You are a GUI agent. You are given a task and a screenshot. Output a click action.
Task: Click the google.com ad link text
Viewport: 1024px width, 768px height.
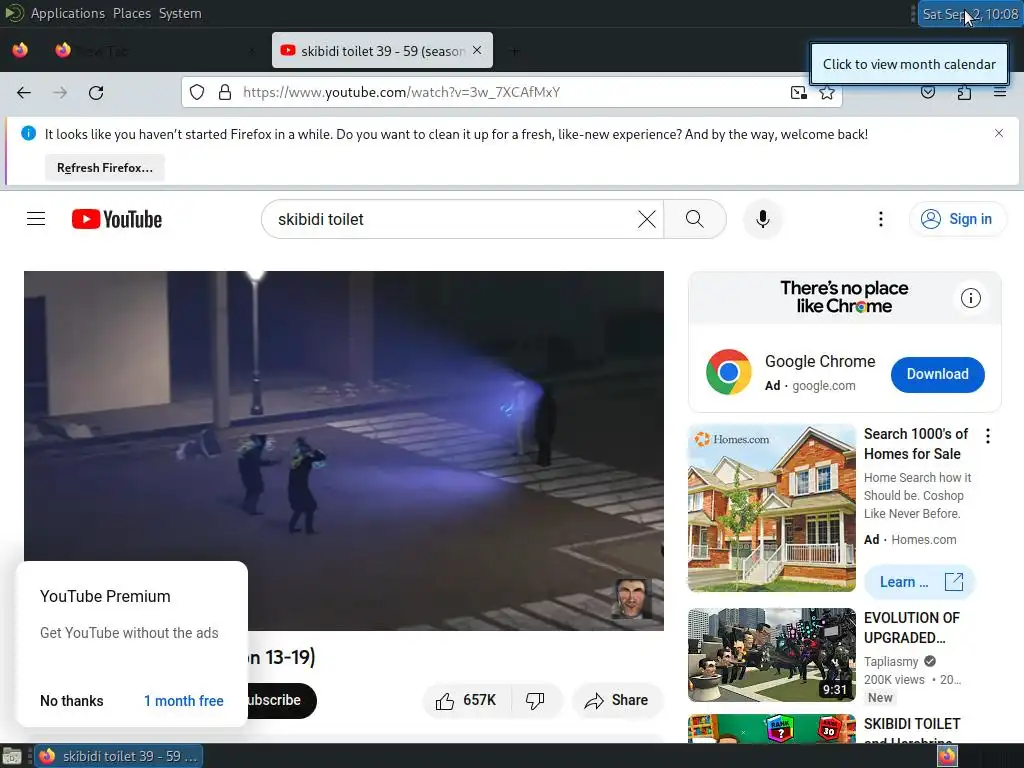tap(824, 386)
